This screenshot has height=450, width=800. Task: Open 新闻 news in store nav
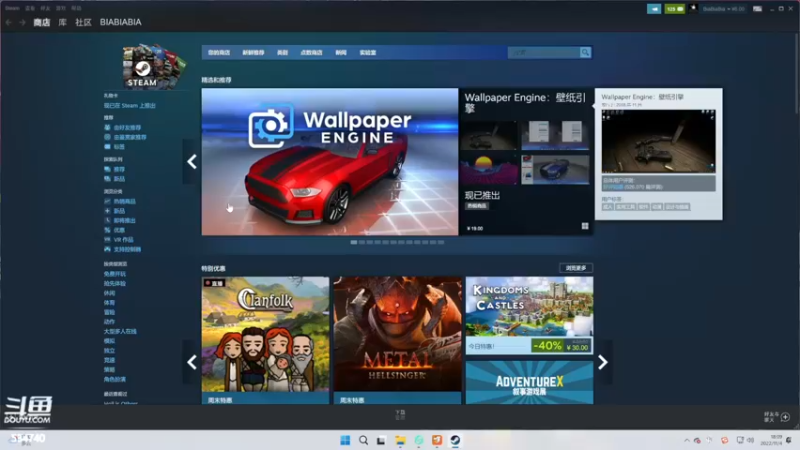click(x=341, y=53)
